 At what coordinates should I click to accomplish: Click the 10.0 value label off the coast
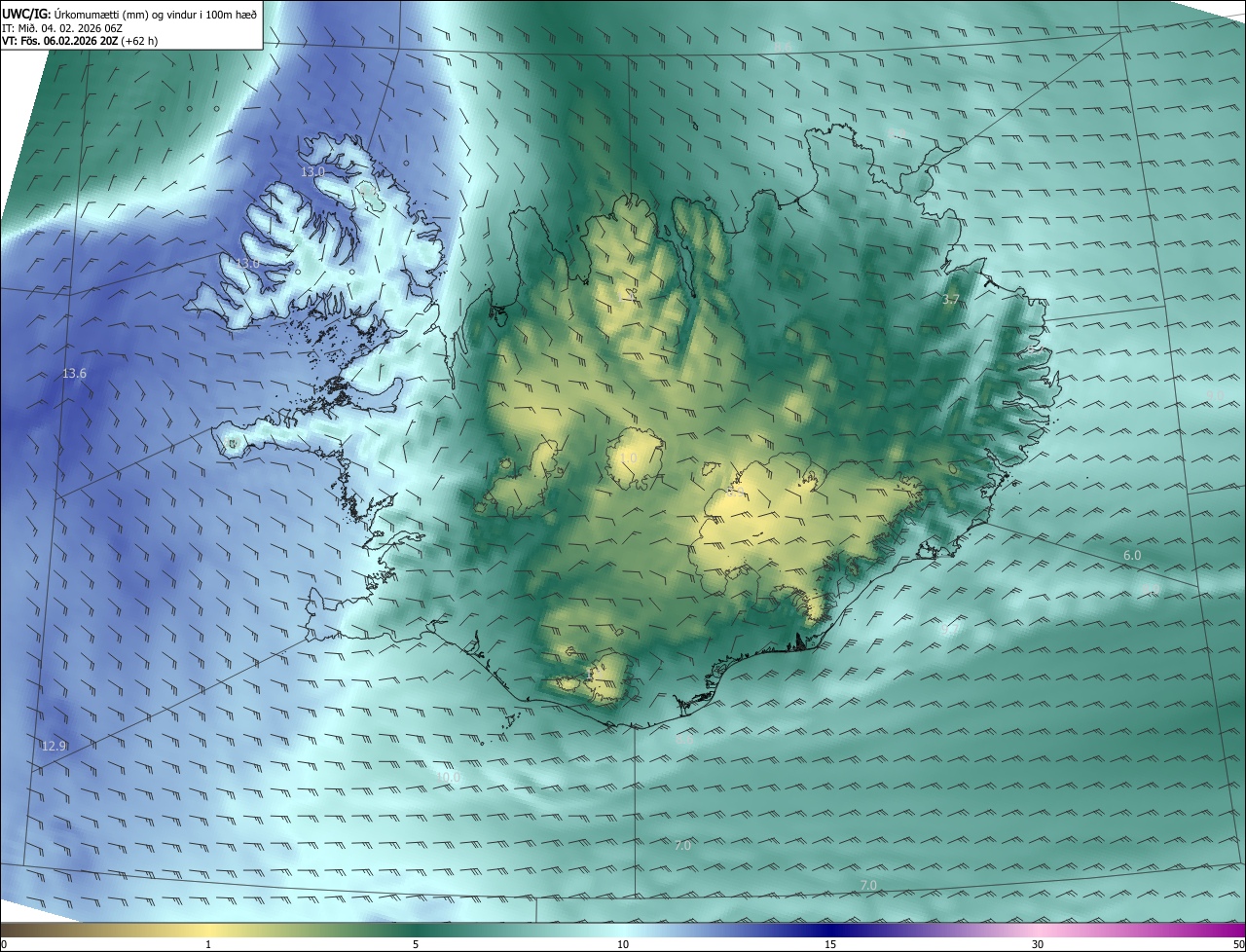[x=448, y=777]
